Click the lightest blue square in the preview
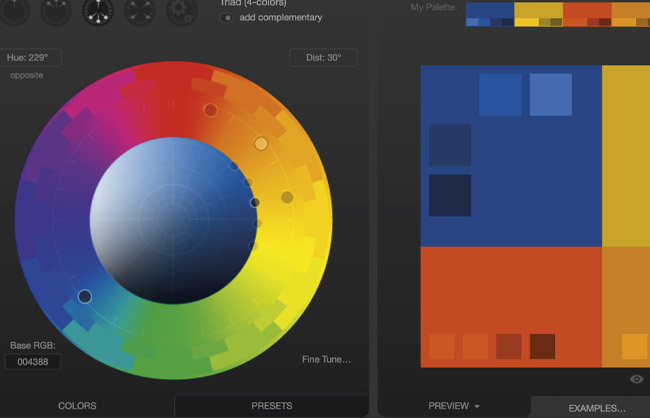This screenshot has height=418, width=650. point(551,95)
